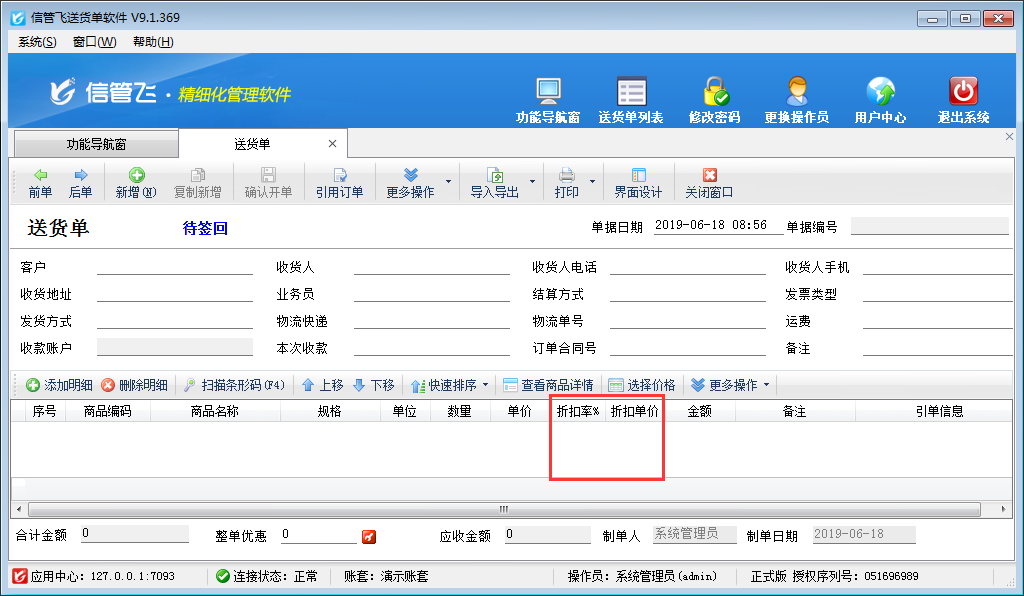1024x596 pixels.
Task: Click 新增 to create new delivery note
Action: pyautogui.click(x=136, y=183)
